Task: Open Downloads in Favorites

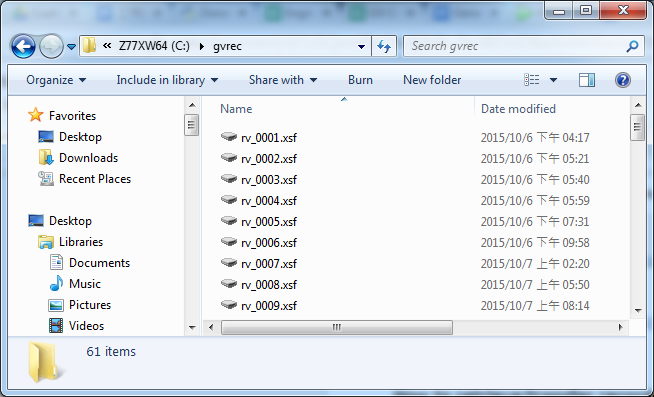Action: click(x=88, y=158)
